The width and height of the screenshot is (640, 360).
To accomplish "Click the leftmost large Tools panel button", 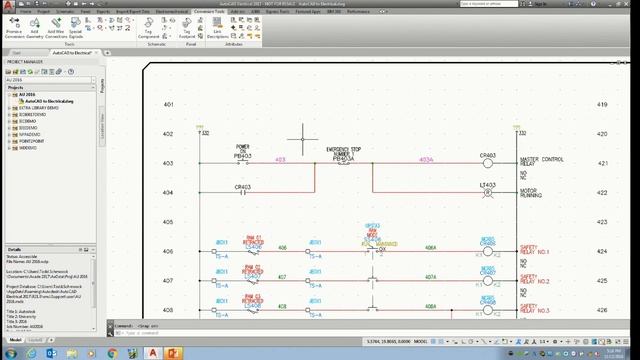I will tap(14, 28).
